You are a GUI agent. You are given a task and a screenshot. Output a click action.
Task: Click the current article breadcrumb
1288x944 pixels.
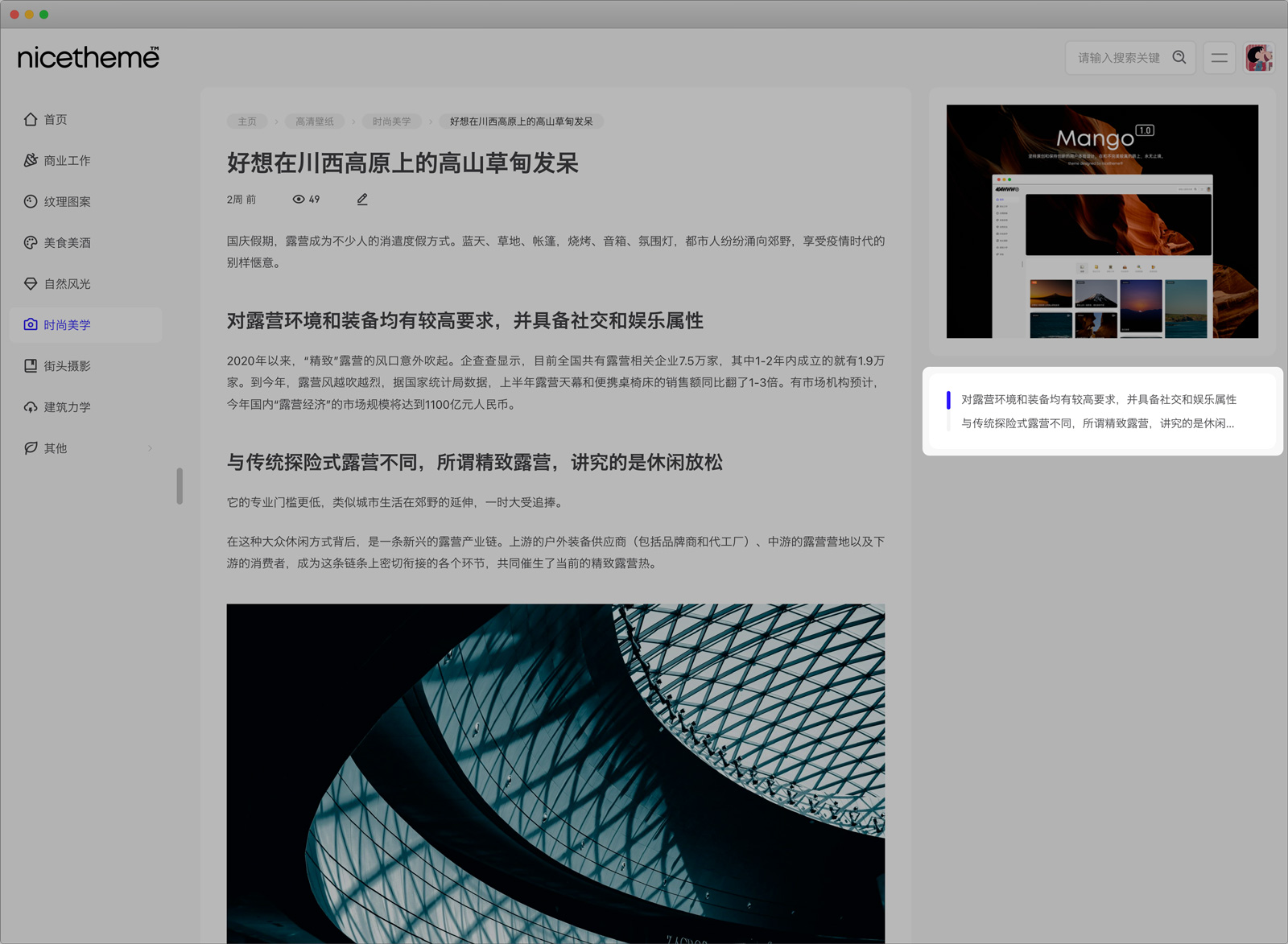[522, 122]
